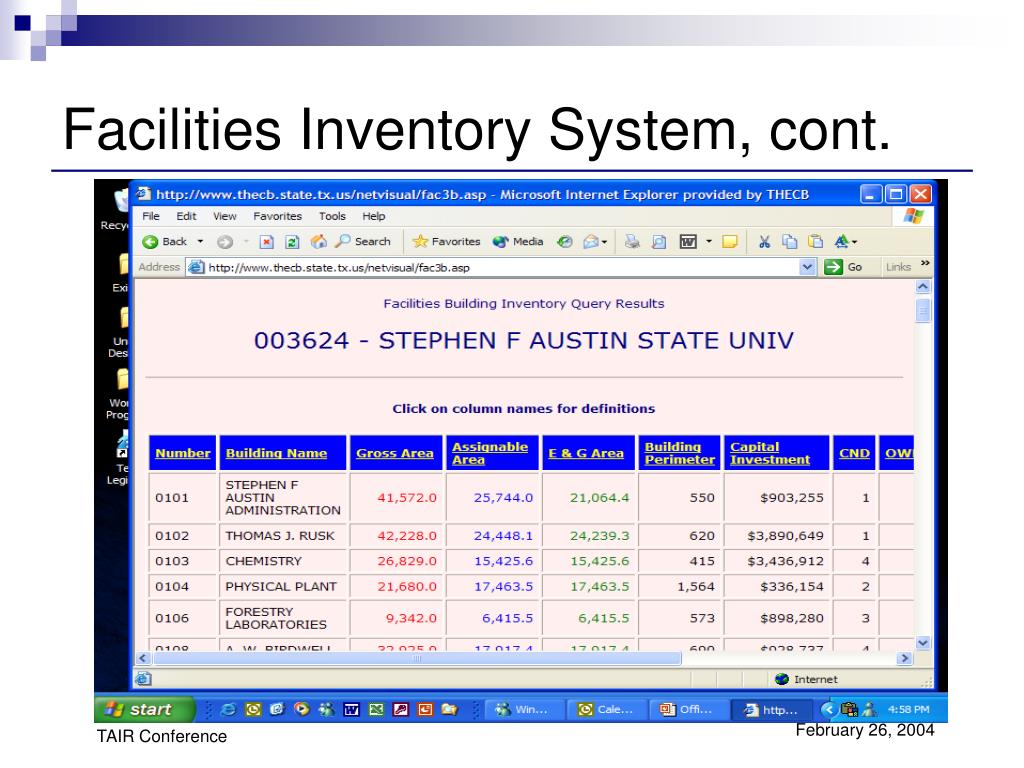Click capital investment value $3,890,649
The image size is (1024, 768).
tap(786, 536)
